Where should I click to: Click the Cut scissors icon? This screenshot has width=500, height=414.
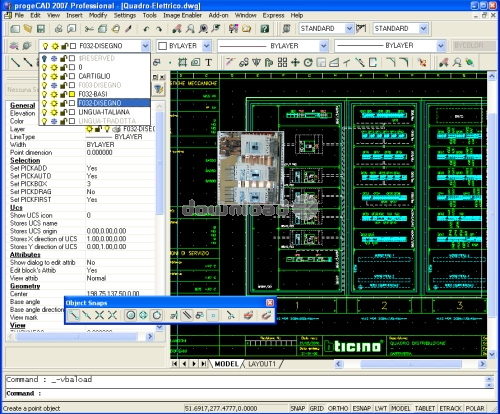(x=89, y=29)
